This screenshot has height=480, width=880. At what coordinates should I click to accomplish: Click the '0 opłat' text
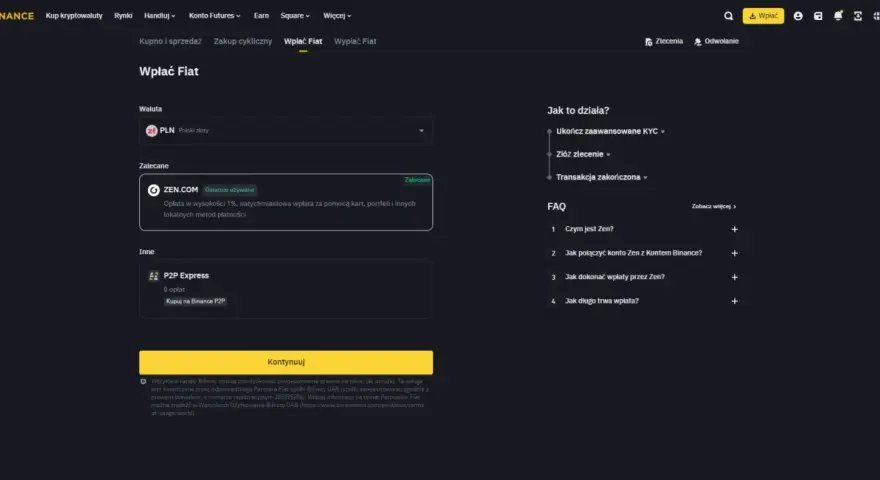tap(174, 290)
